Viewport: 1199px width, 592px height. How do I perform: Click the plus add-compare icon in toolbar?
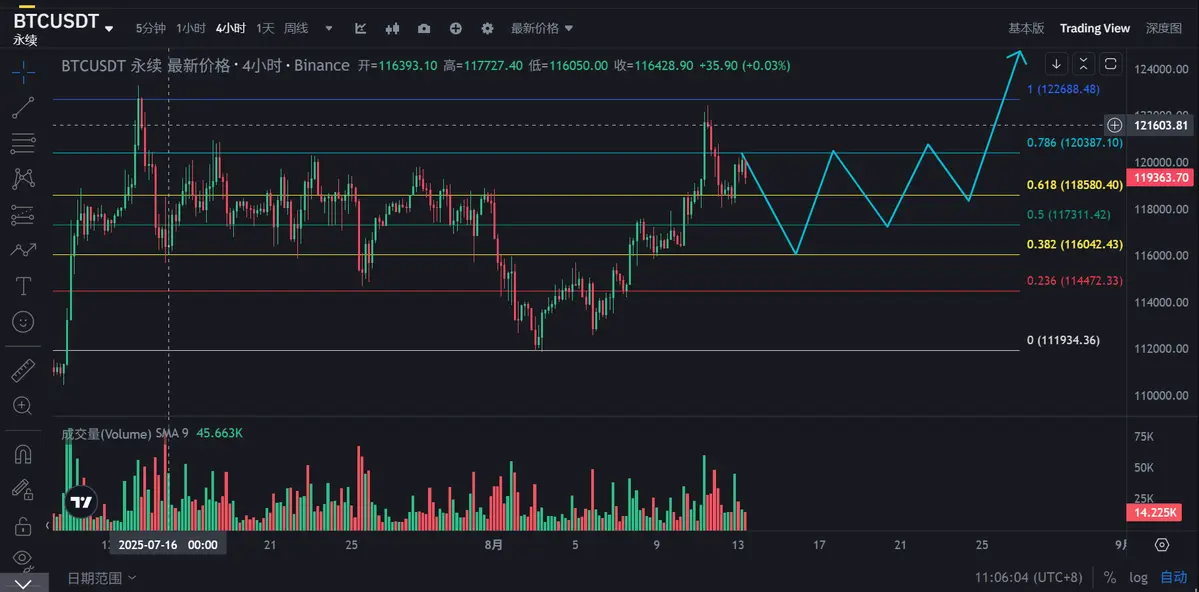(456, 28)
